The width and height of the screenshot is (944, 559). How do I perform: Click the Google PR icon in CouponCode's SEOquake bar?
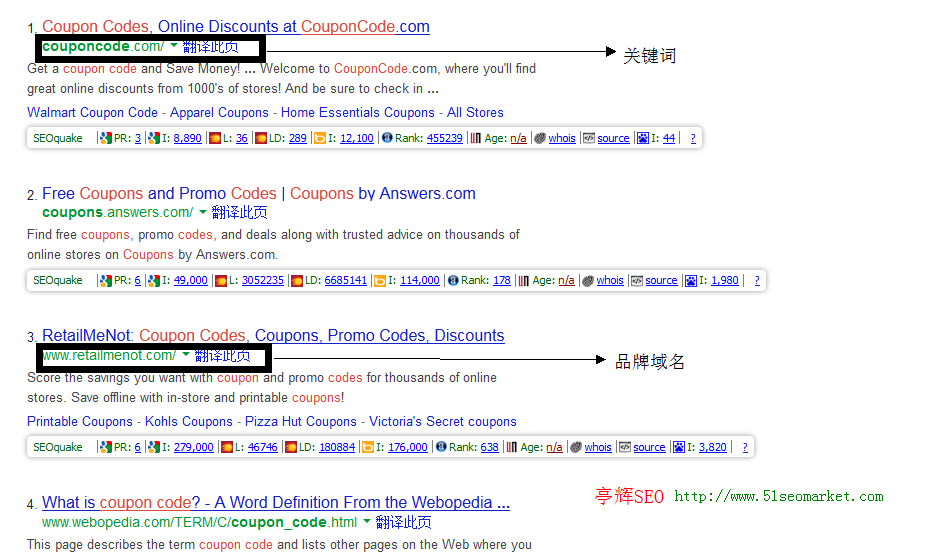pos(104,139)
